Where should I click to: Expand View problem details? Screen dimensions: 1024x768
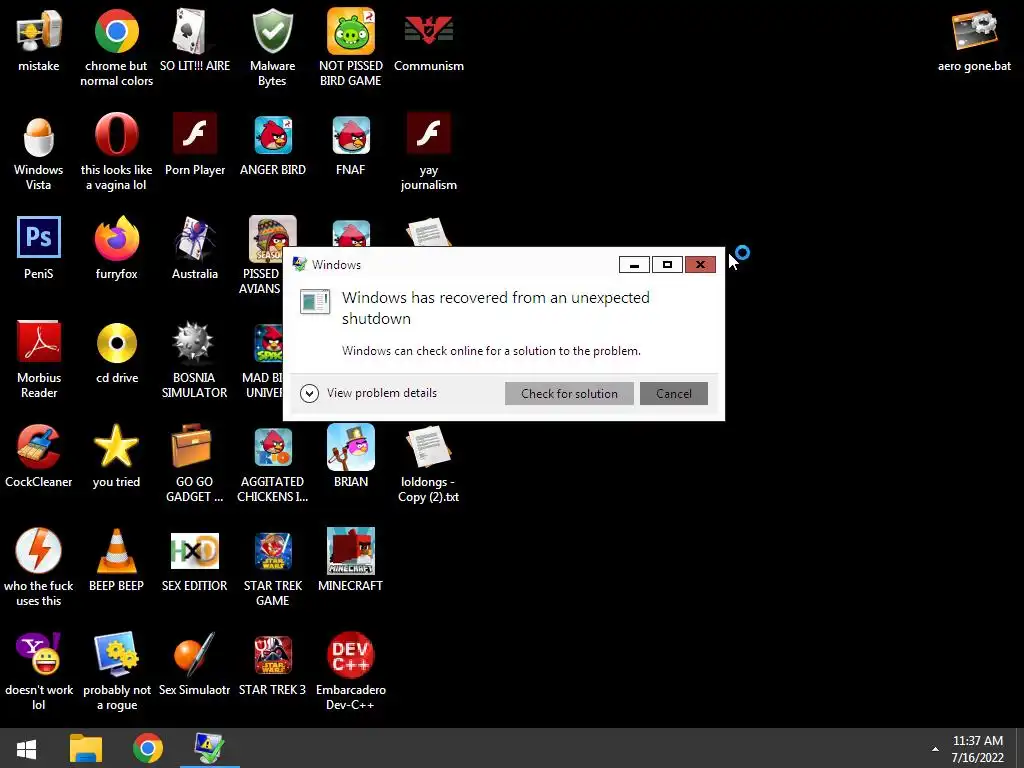click(368, 393)
